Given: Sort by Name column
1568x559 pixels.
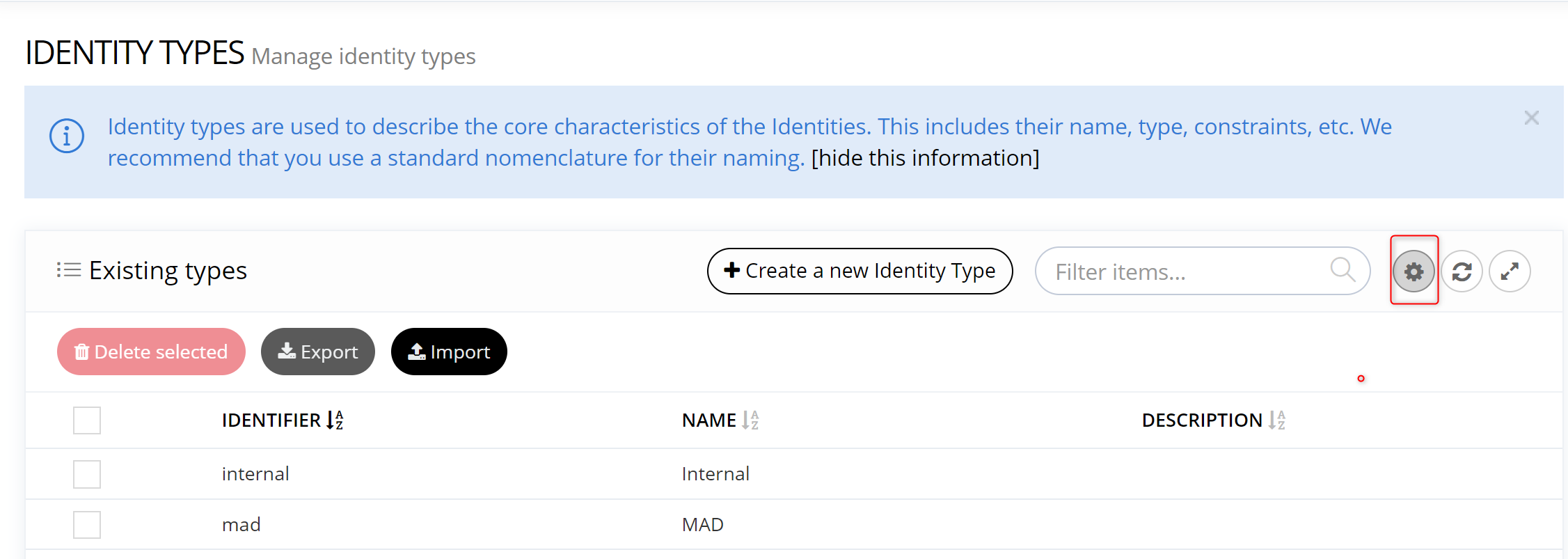Looking at the screenshot, I should pyautogui.click(x=750, y=420).
